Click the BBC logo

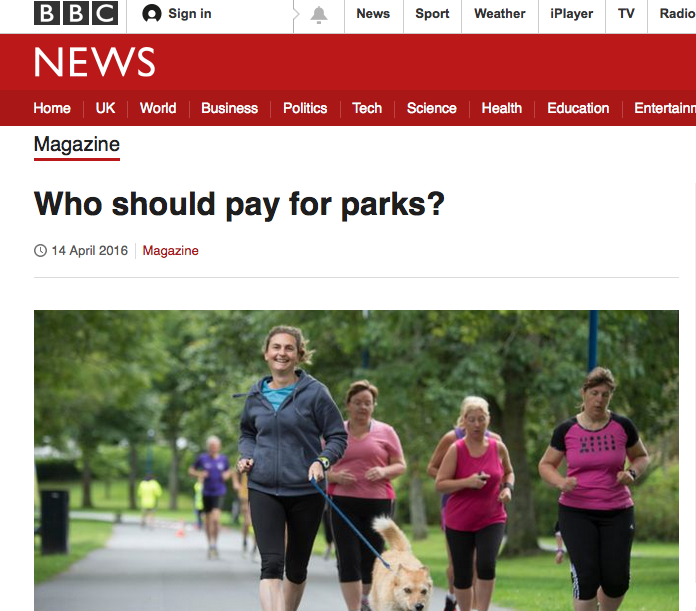pyautogui.click(x=76, y=13)
